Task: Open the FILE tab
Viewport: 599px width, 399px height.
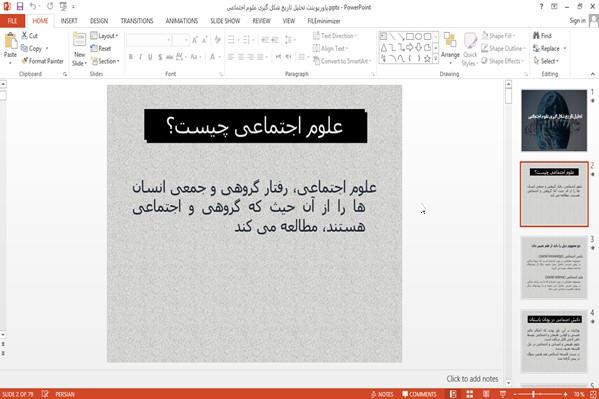Action: 12,21
